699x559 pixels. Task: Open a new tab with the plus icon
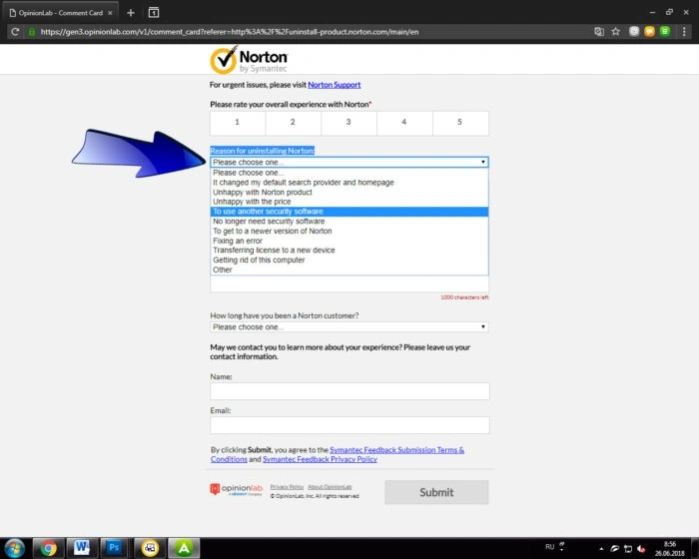click(x=131, y=12)
